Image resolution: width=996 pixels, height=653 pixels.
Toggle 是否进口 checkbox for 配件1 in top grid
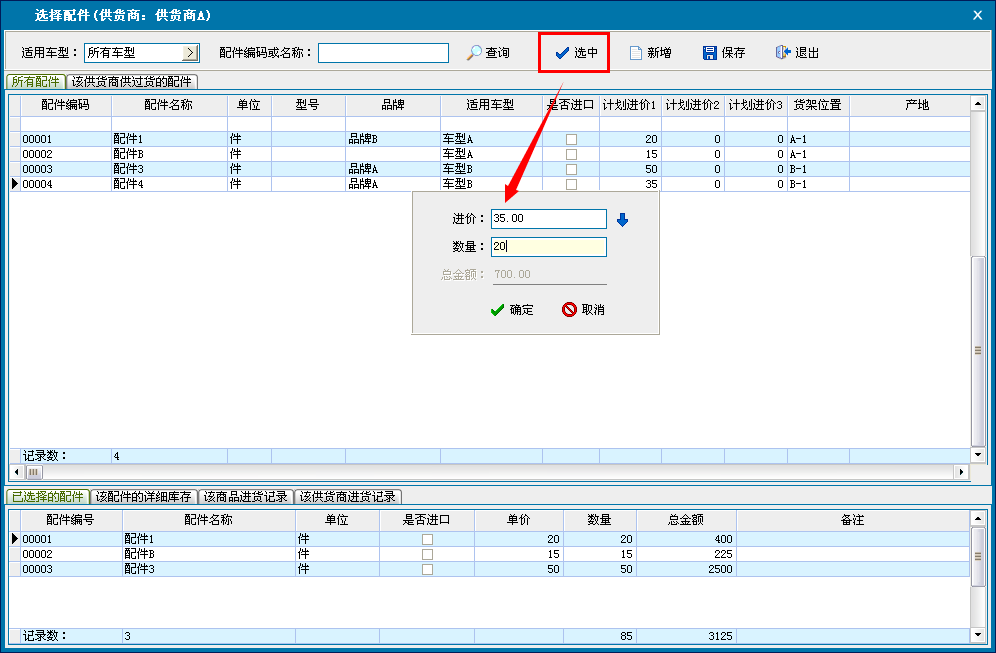pos(571,140)
